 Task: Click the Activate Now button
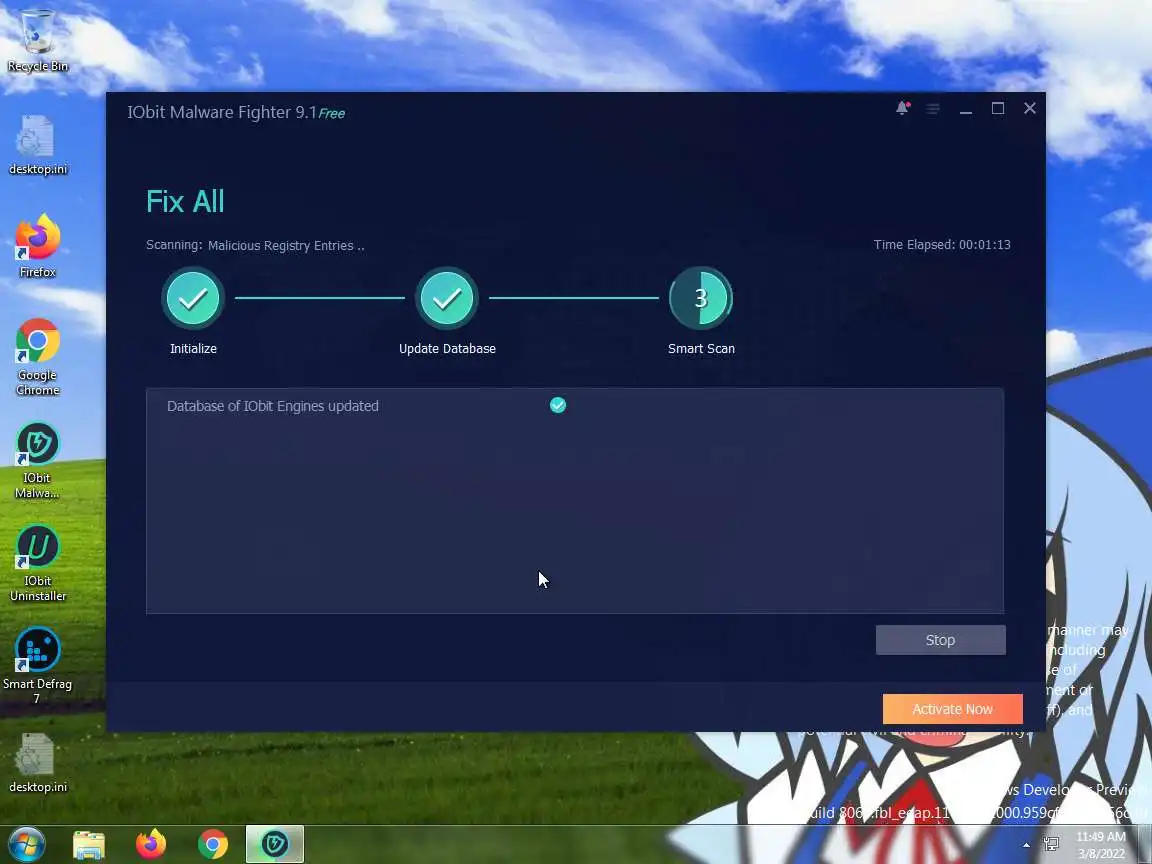click(x=952, y=709)
